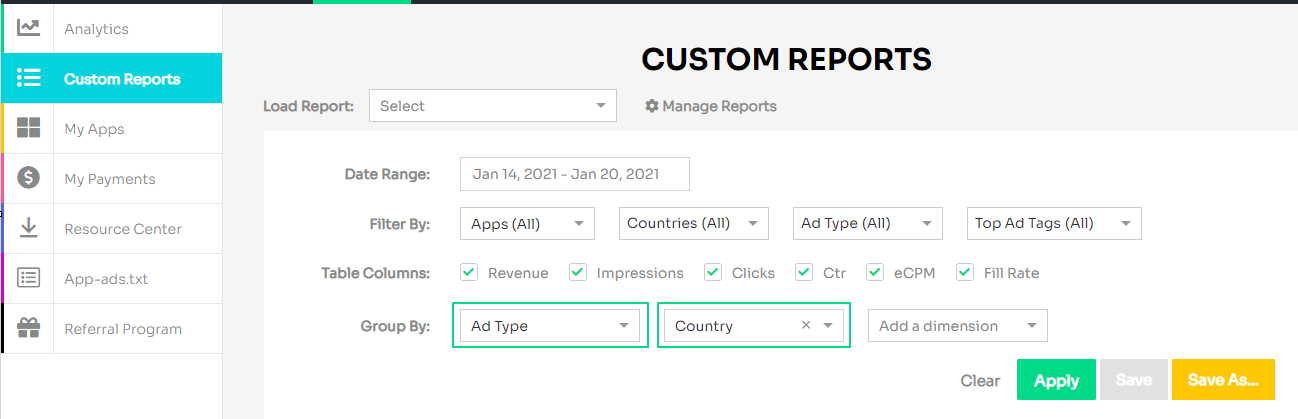The width and height of the screenshot is (1298, 419).
Task: Open the Load Report Select dropdown
Action: [x=493, y=106]
